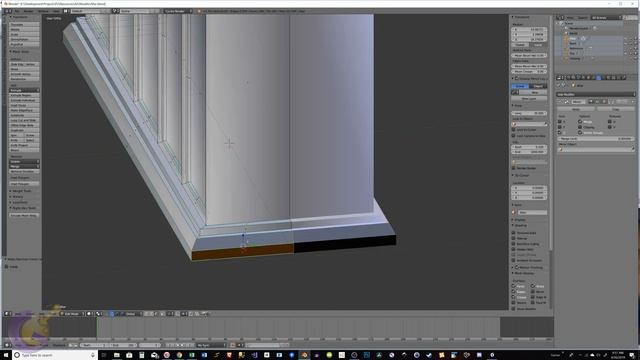Open the Edit Mode selector in viewport header
Viewport: 640px width, 360px height.
[72, 314]
